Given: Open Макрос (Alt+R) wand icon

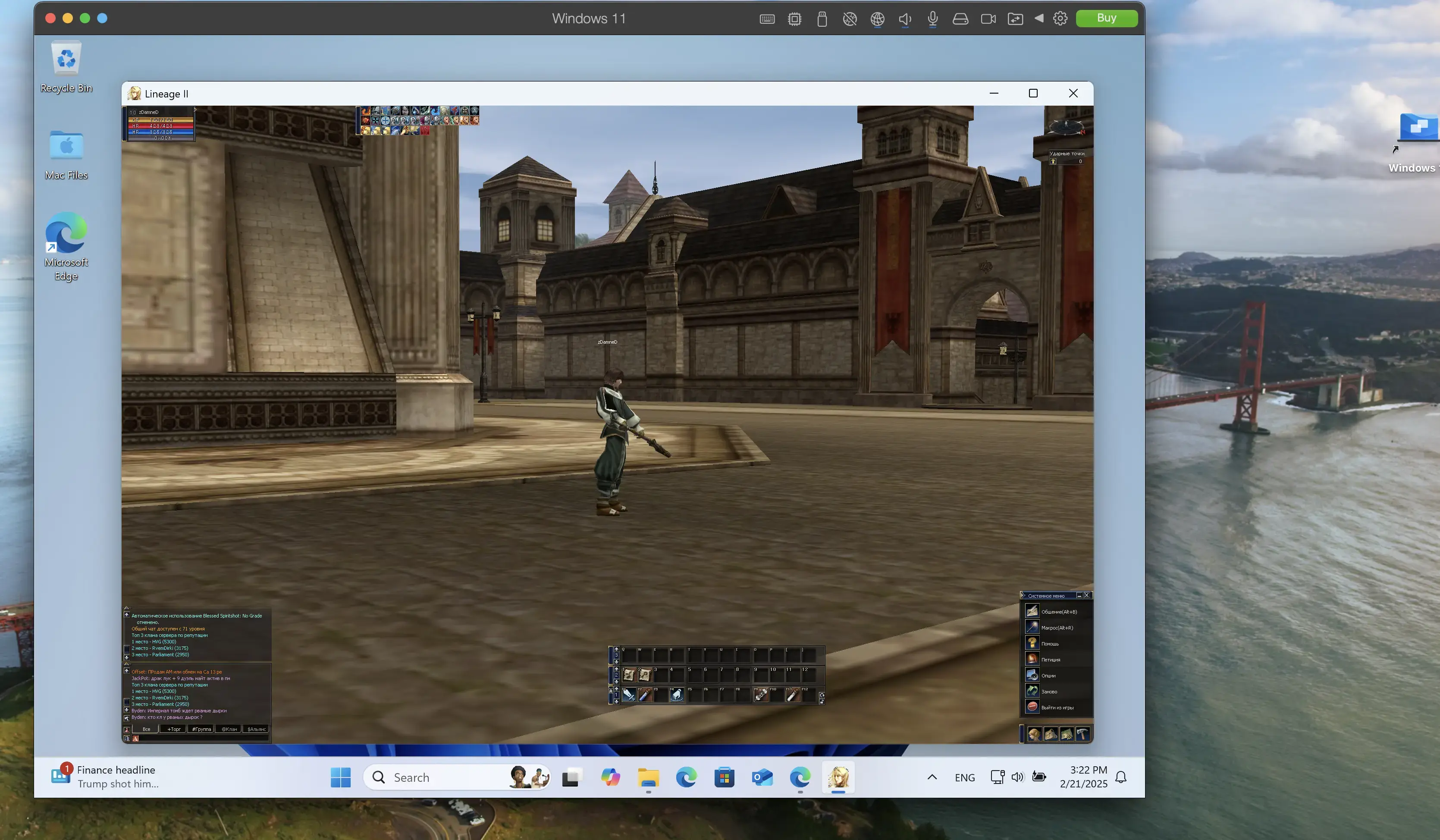Looking at the screenshot, I should click(x=1032, y=627).
